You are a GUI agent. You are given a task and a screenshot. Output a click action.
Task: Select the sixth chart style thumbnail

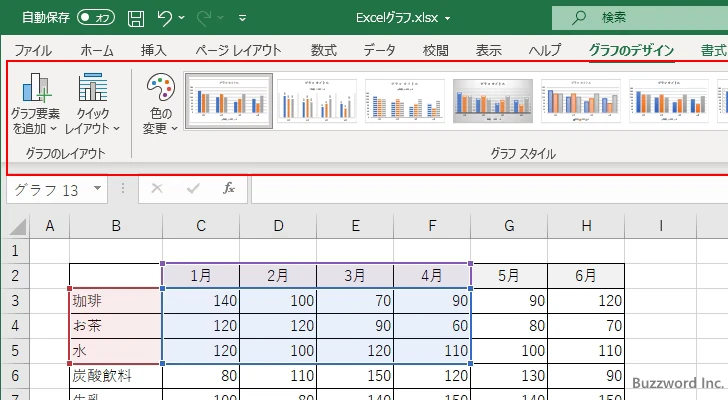669,101
